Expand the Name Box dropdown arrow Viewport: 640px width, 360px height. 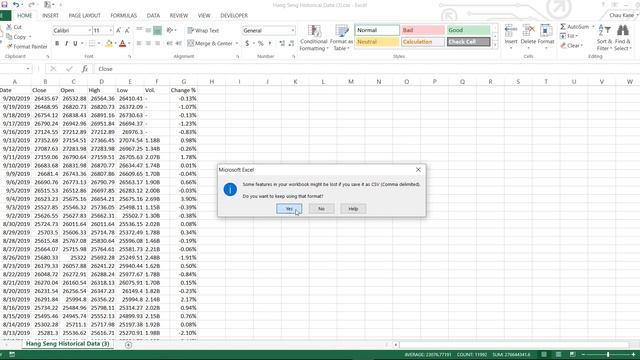point(28,69)
